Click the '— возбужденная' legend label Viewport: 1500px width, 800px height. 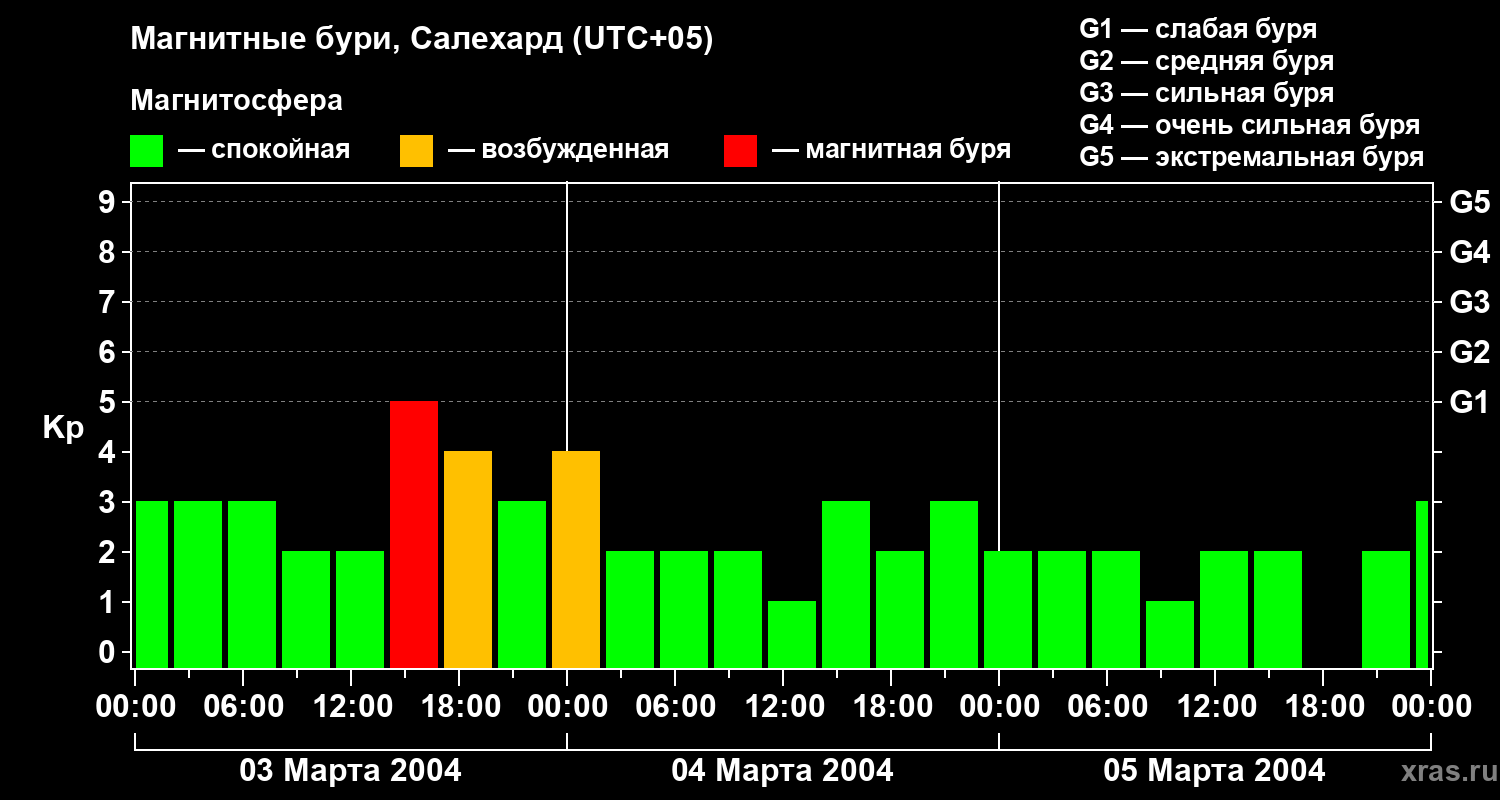[x=558, y=150]
